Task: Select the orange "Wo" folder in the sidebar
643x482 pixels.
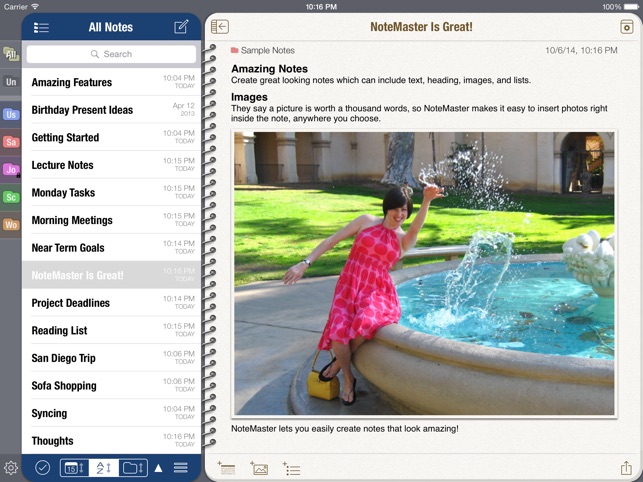Action: (x=11, y=225)
